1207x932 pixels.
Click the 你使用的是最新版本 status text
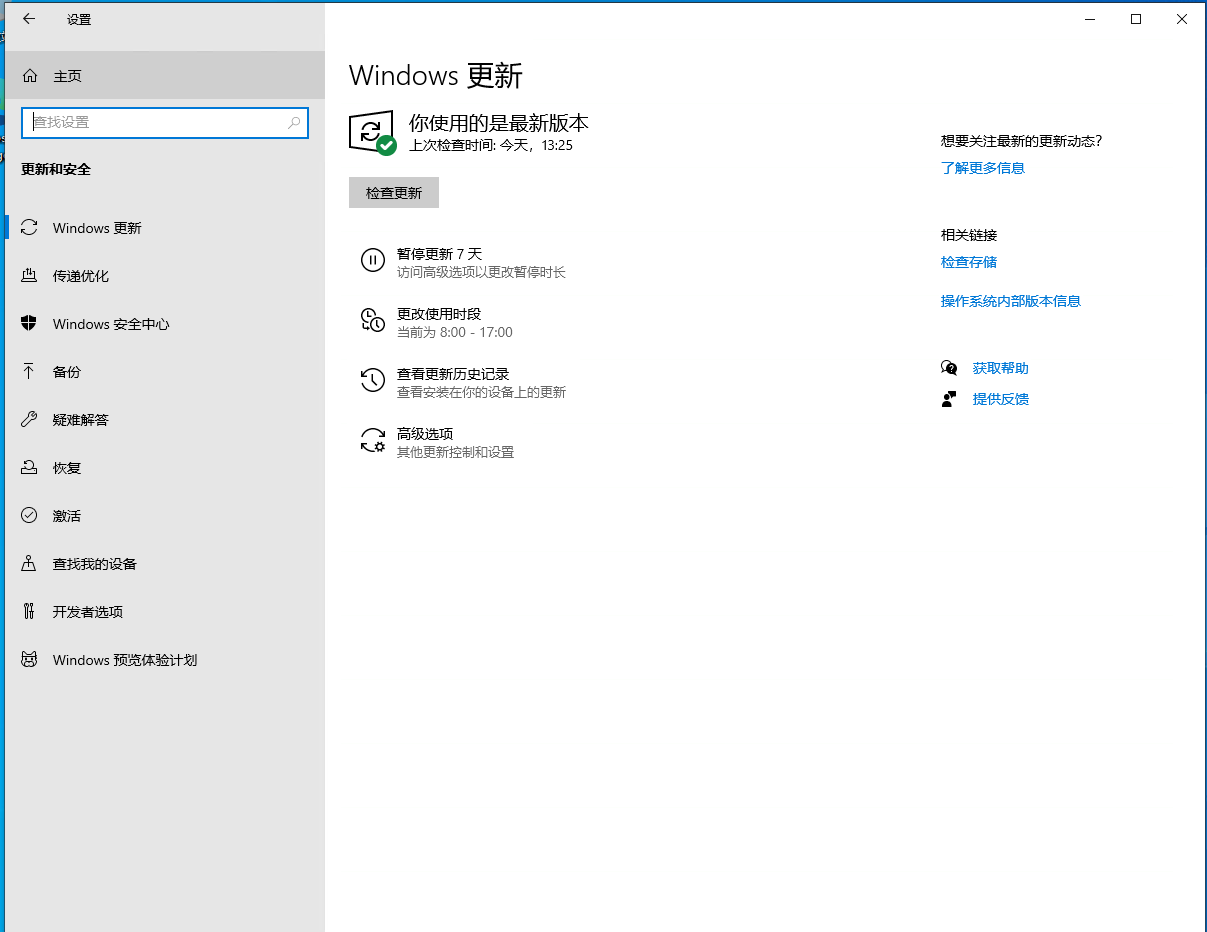(499, 123)
